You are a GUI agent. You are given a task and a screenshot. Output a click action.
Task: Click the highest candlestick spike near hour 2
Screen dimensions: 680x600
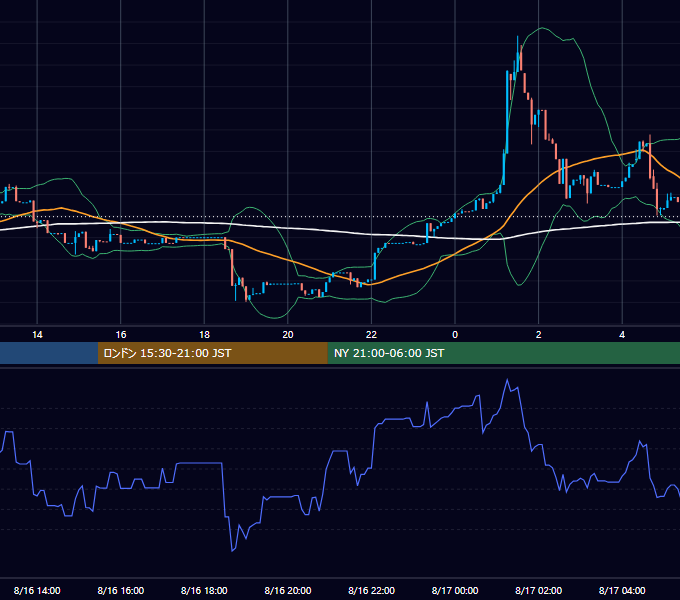pos(517,53)
